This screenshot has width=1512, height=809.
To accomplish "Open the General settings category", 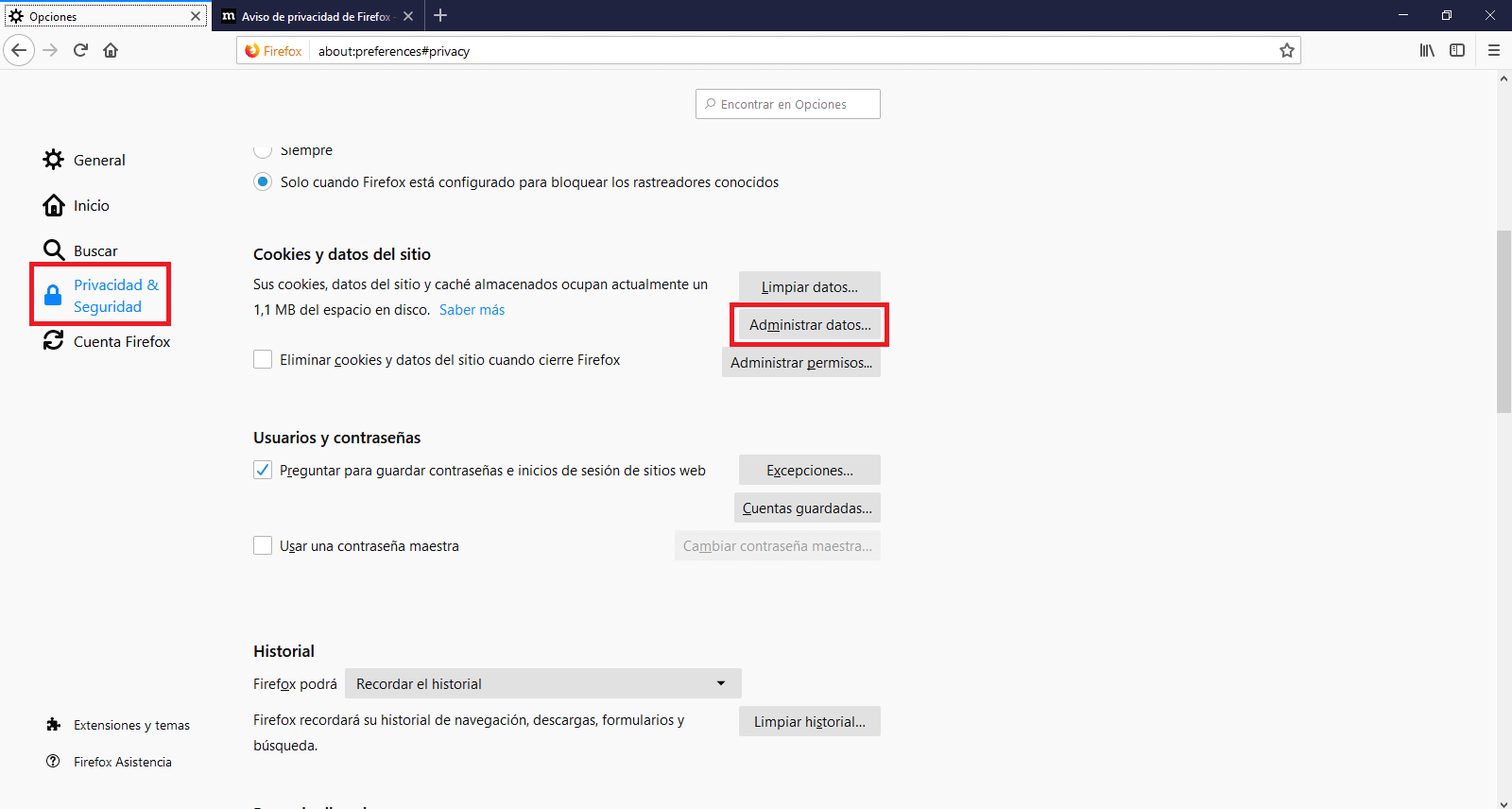I will coord(84,160).
